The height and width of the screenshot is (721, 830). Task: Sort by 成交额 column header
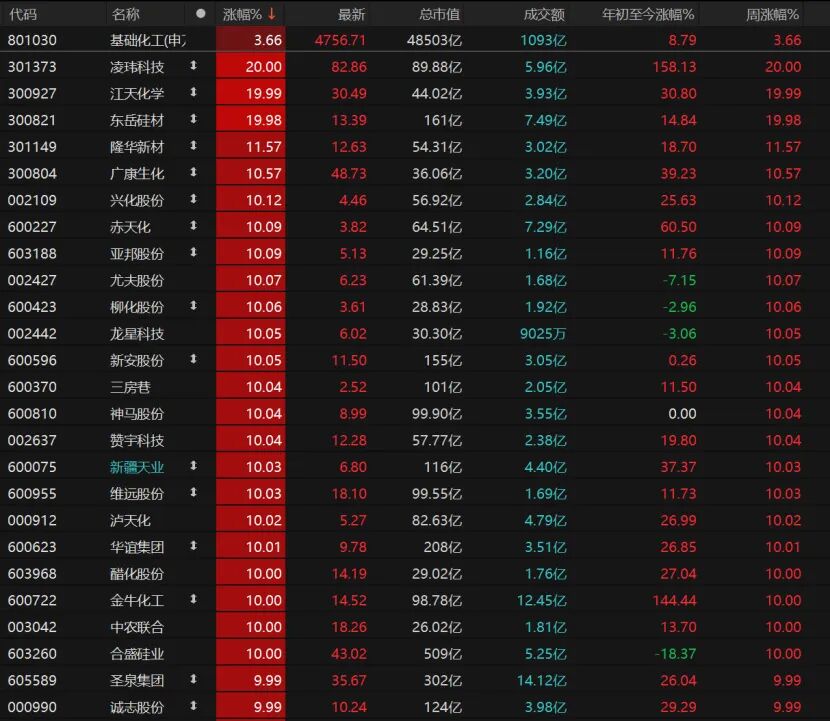[544, 14]
